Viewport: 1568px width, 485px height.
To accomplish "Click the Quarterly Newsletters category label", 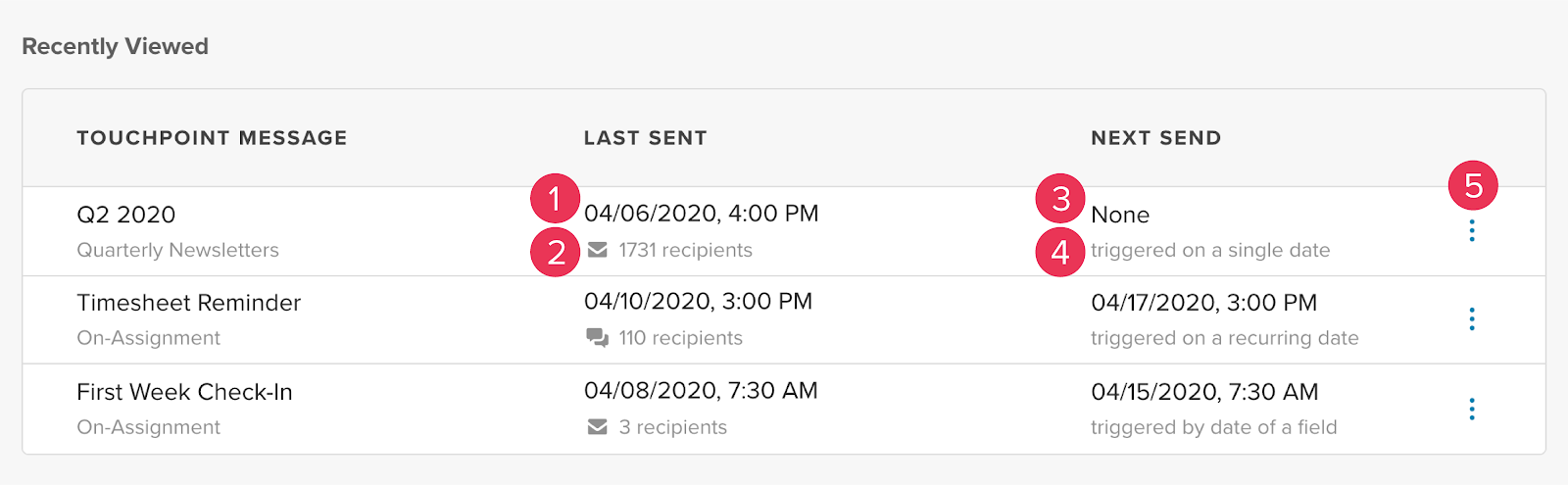I will 177,250.
